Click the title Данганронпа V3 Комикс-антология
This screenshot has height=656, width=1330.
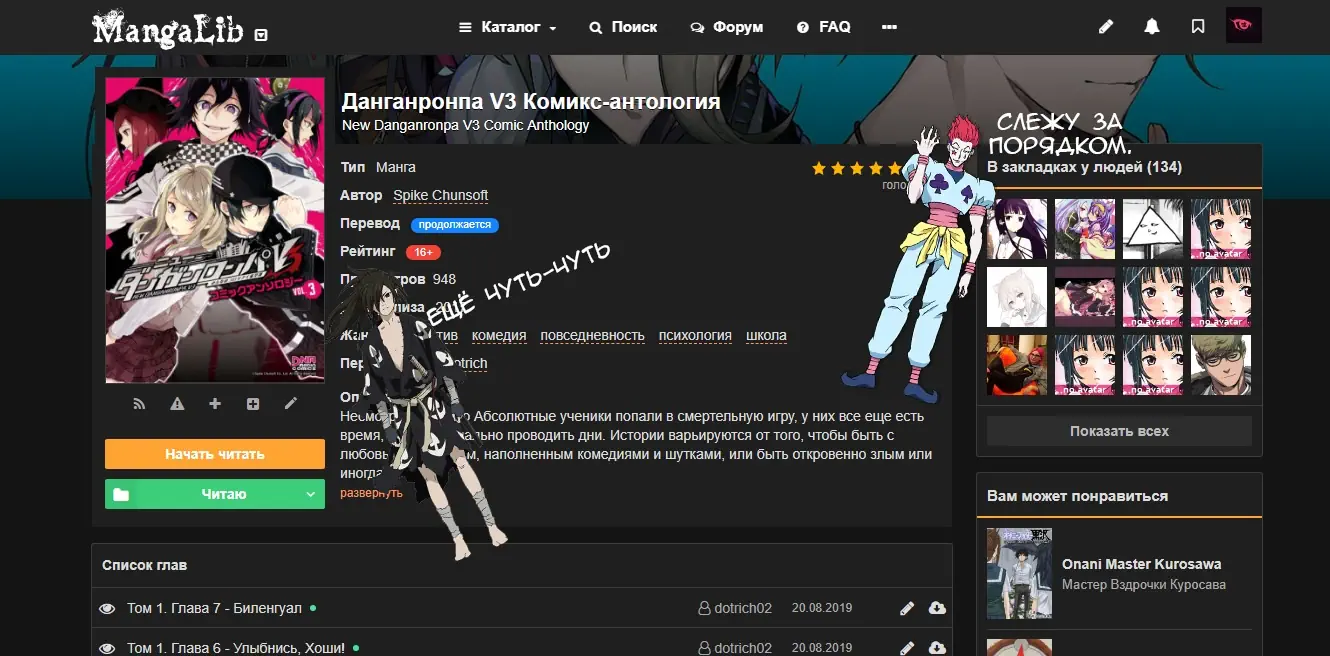tap(531, 101)
